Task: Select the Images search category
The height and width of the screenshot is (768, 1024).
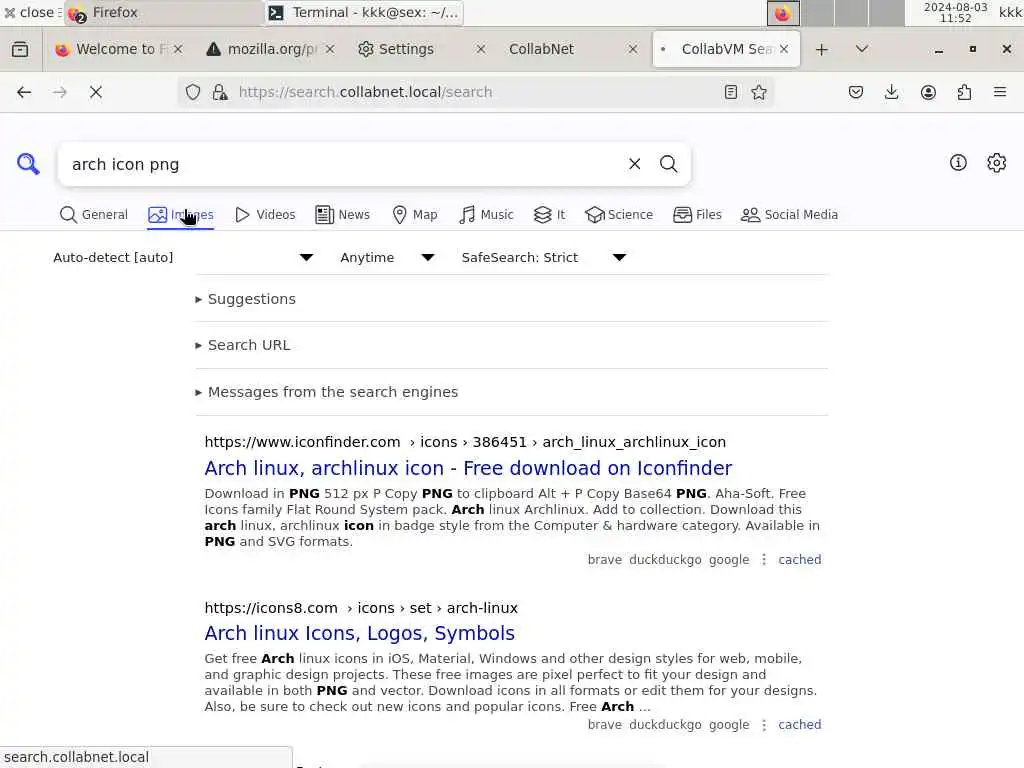Action: 181,215
